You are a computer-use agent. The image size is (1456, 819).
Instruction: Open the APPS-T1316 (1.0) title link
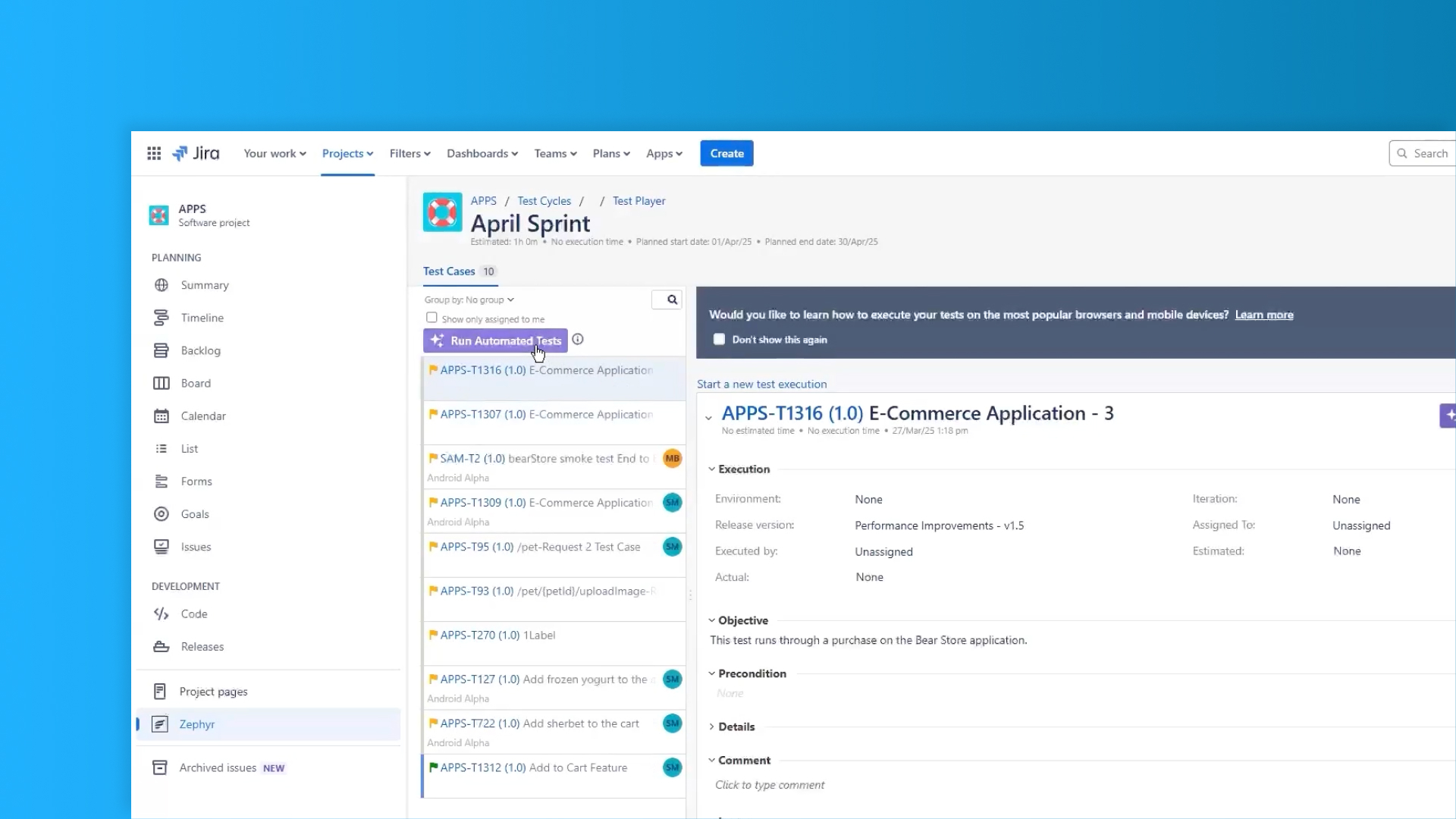point(792,413)
